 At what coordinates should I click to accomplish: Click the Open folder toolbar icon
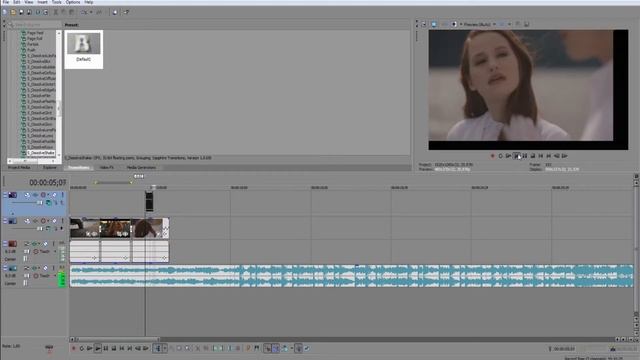click(13, 12)
